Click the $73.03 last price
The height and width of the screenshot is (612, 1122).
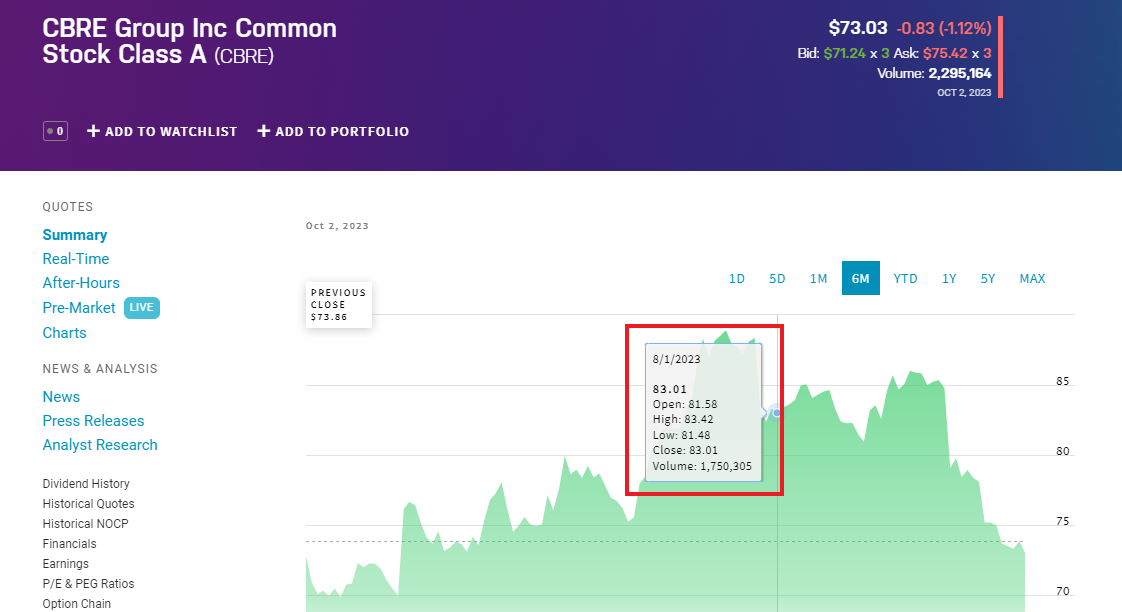click(858, 28)
